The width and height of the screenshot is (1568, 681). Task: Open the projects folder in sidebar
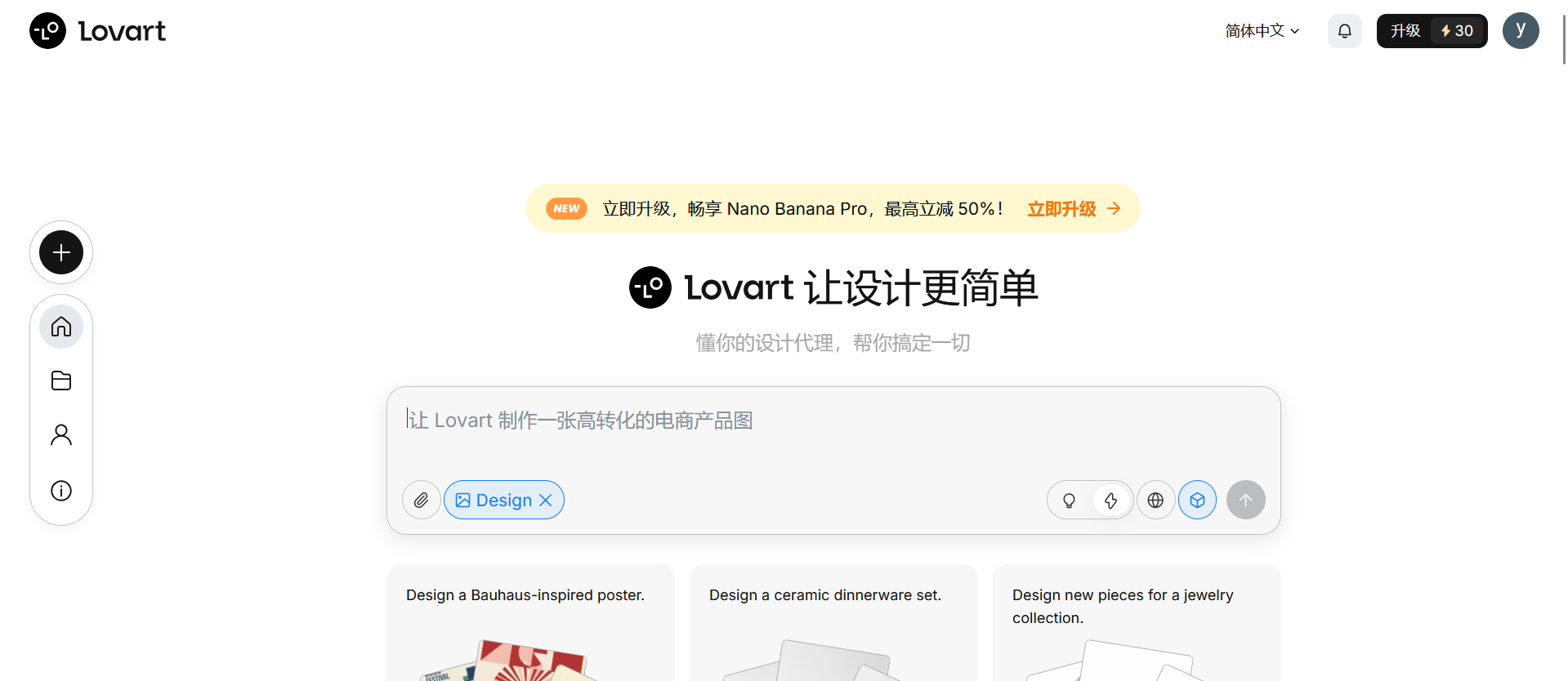click(x=61, y=381)
